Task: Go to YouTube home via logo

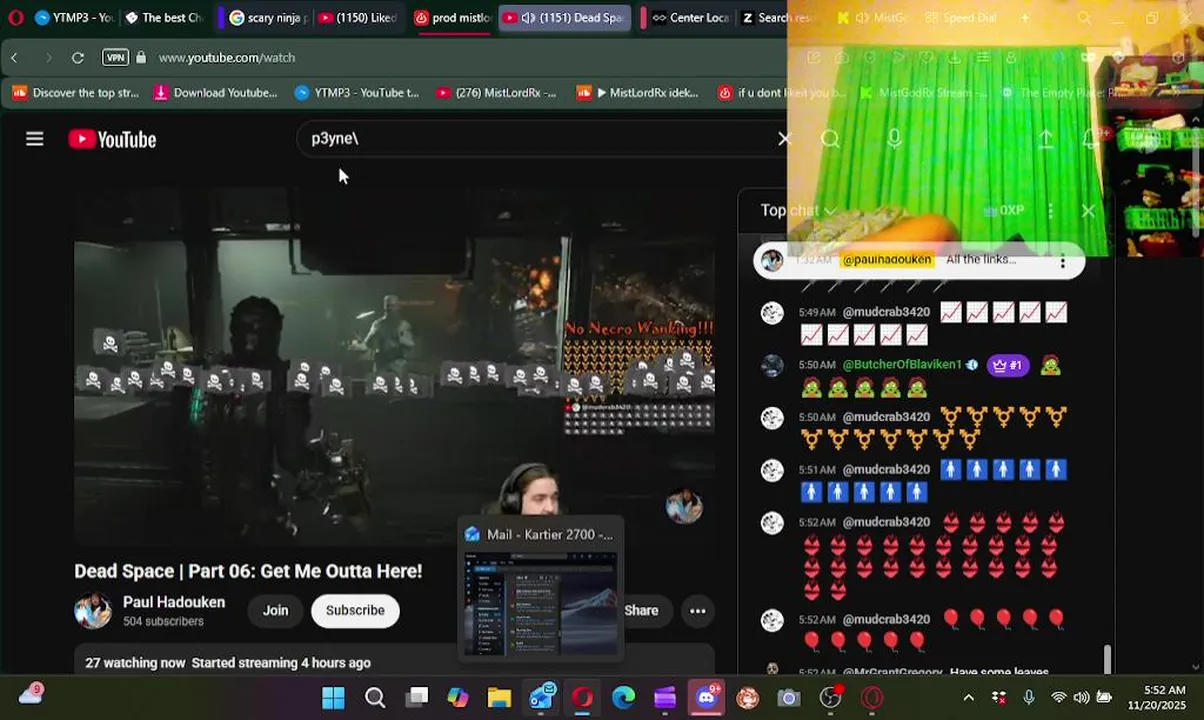Action: (112, 139)
